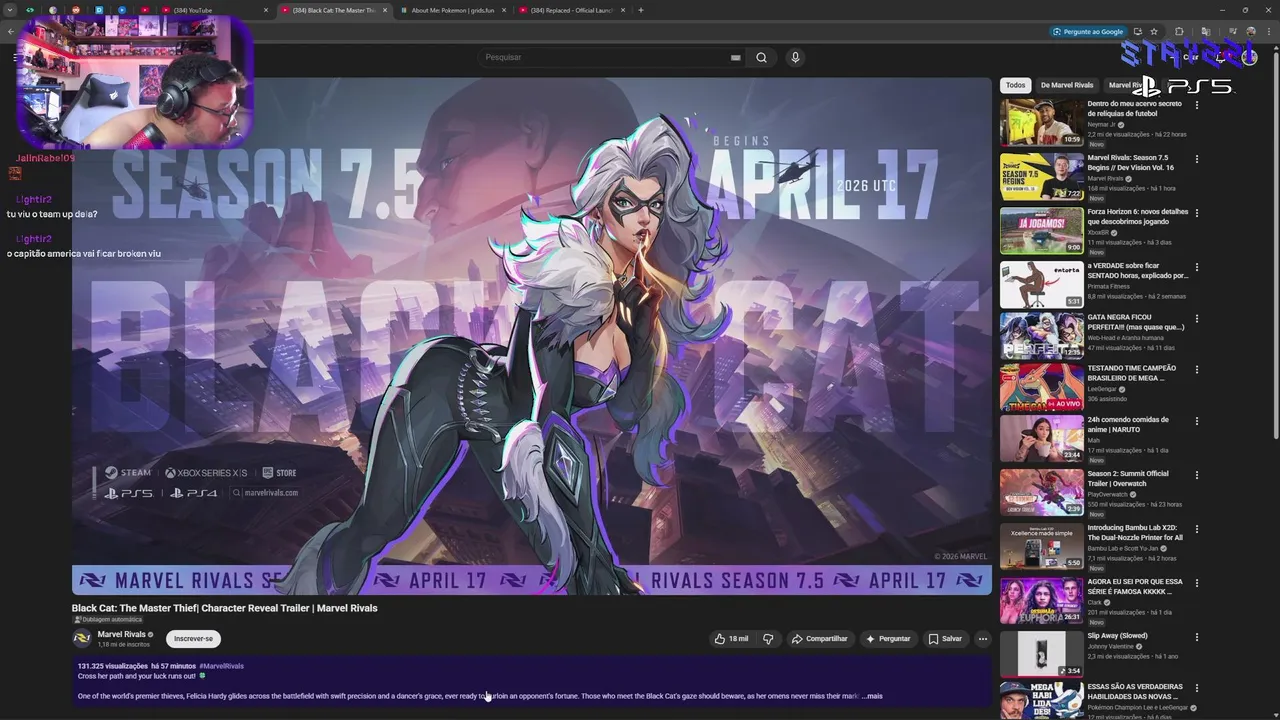Open options for 24h comendo comidas de anime video
The height and width of the screenshot is (720, 1280).
point(1196,421)
